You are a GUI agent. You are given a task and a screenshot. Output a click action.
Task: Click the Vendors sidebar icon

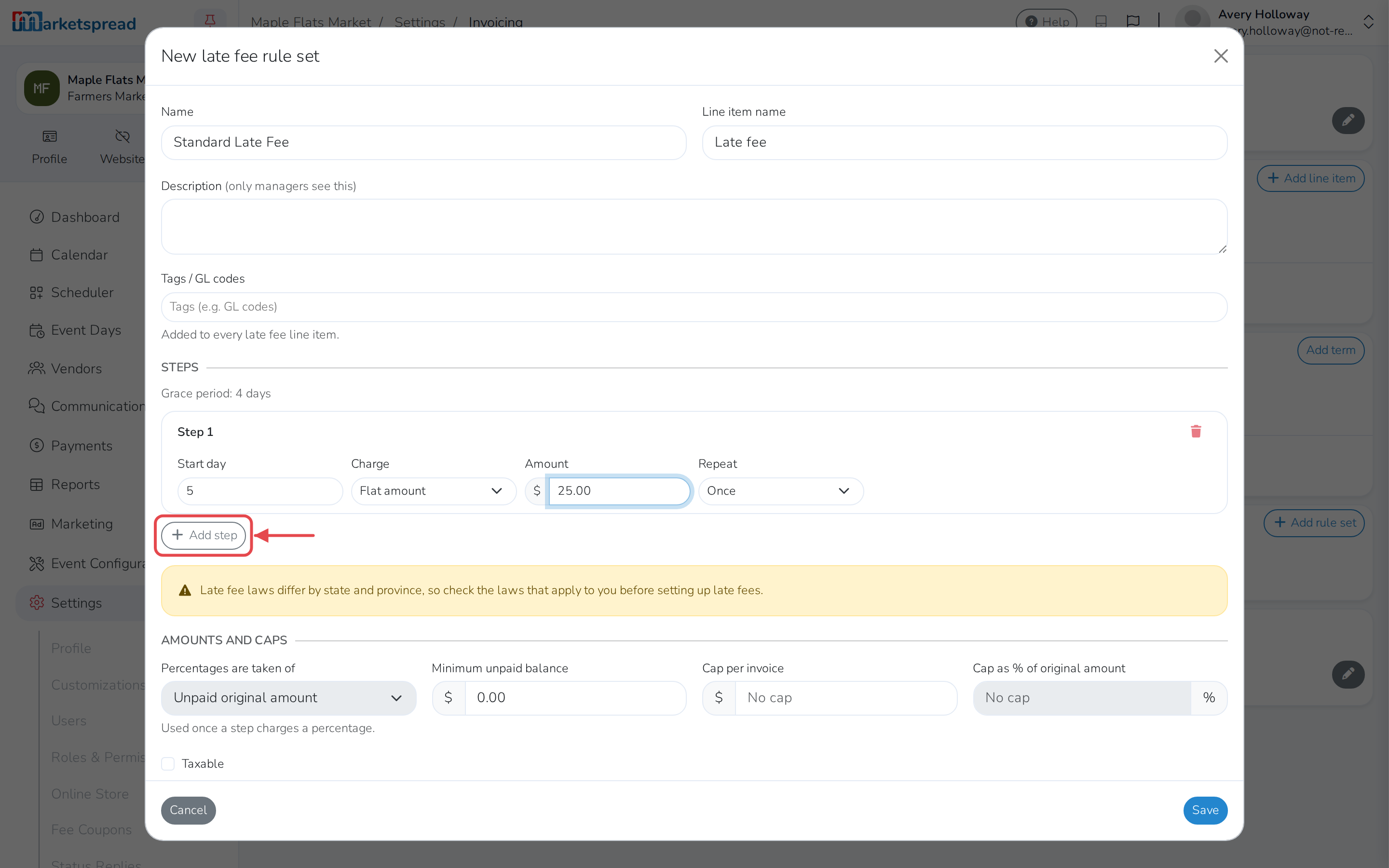[x=37, y=368]
